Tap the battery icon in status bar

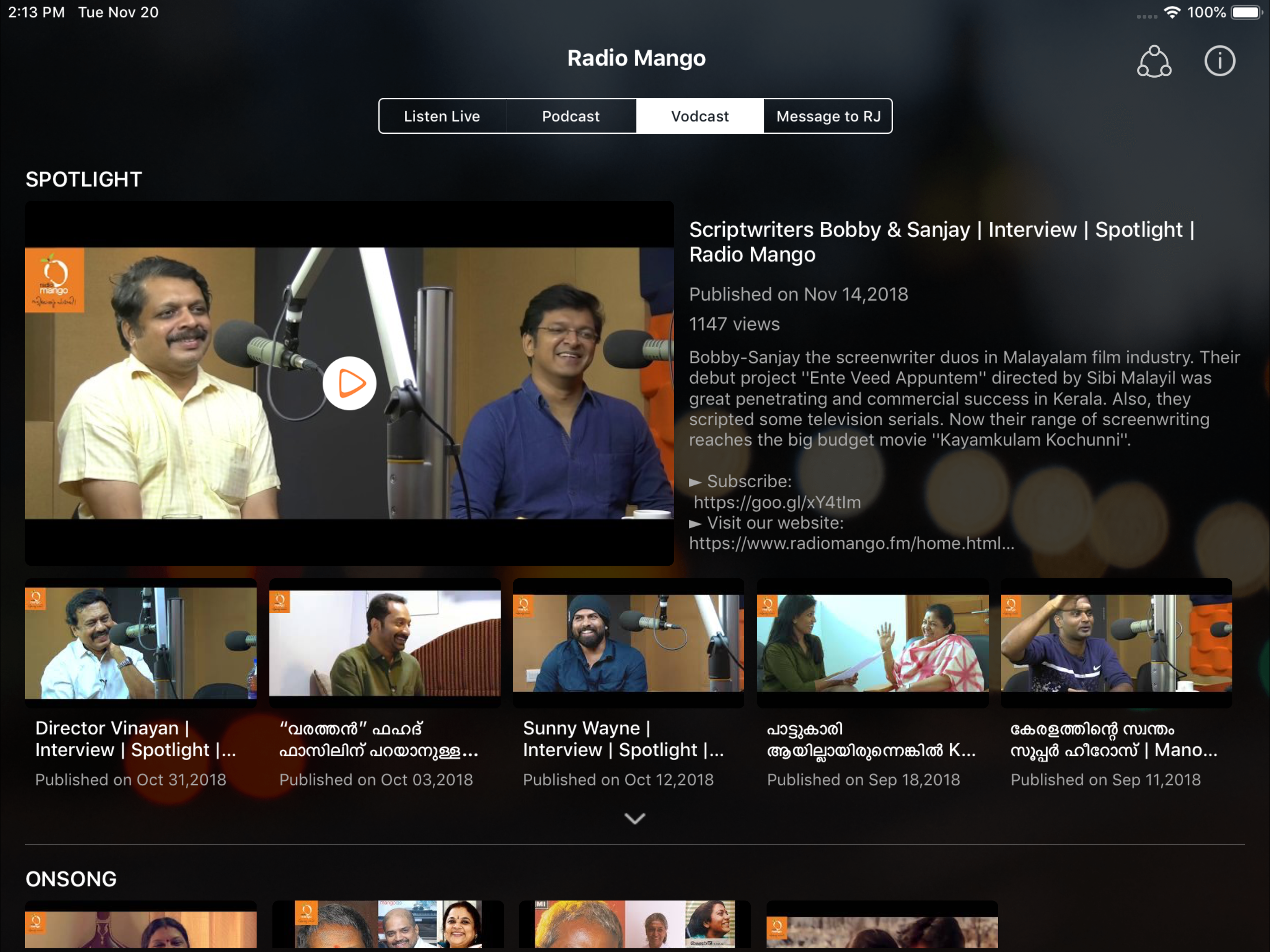[1246, 12]
